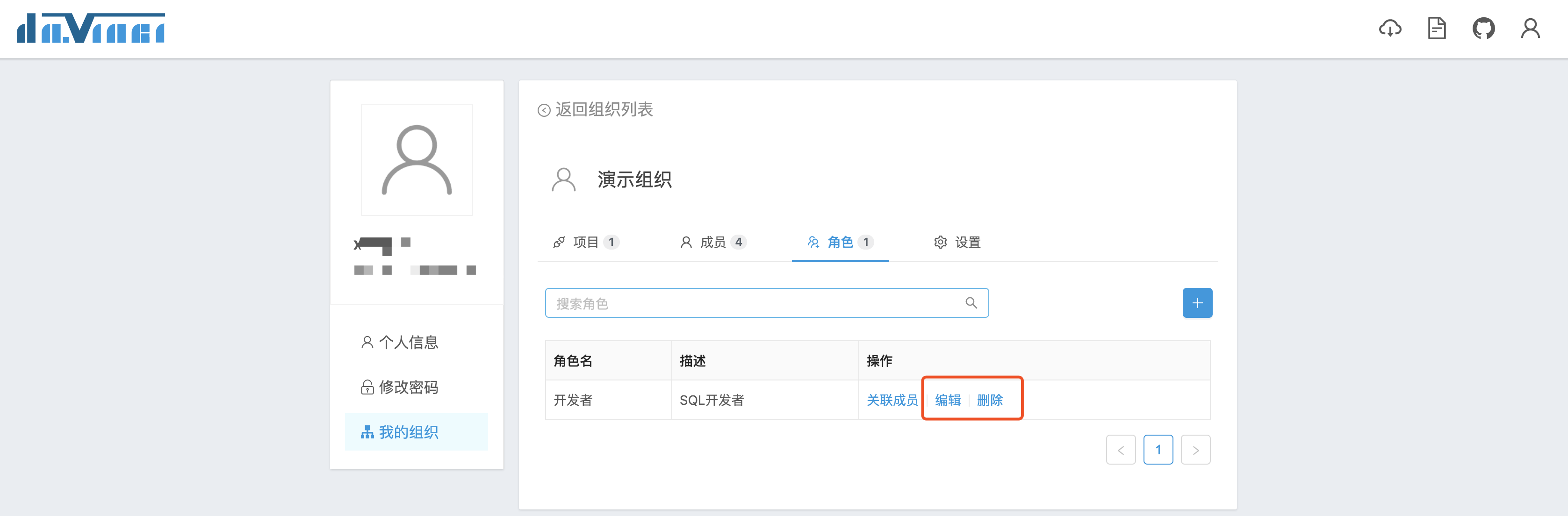Viewport: 1568px width, 516px height.
Task: Select the 角色 tab
Action: (840, 242)
